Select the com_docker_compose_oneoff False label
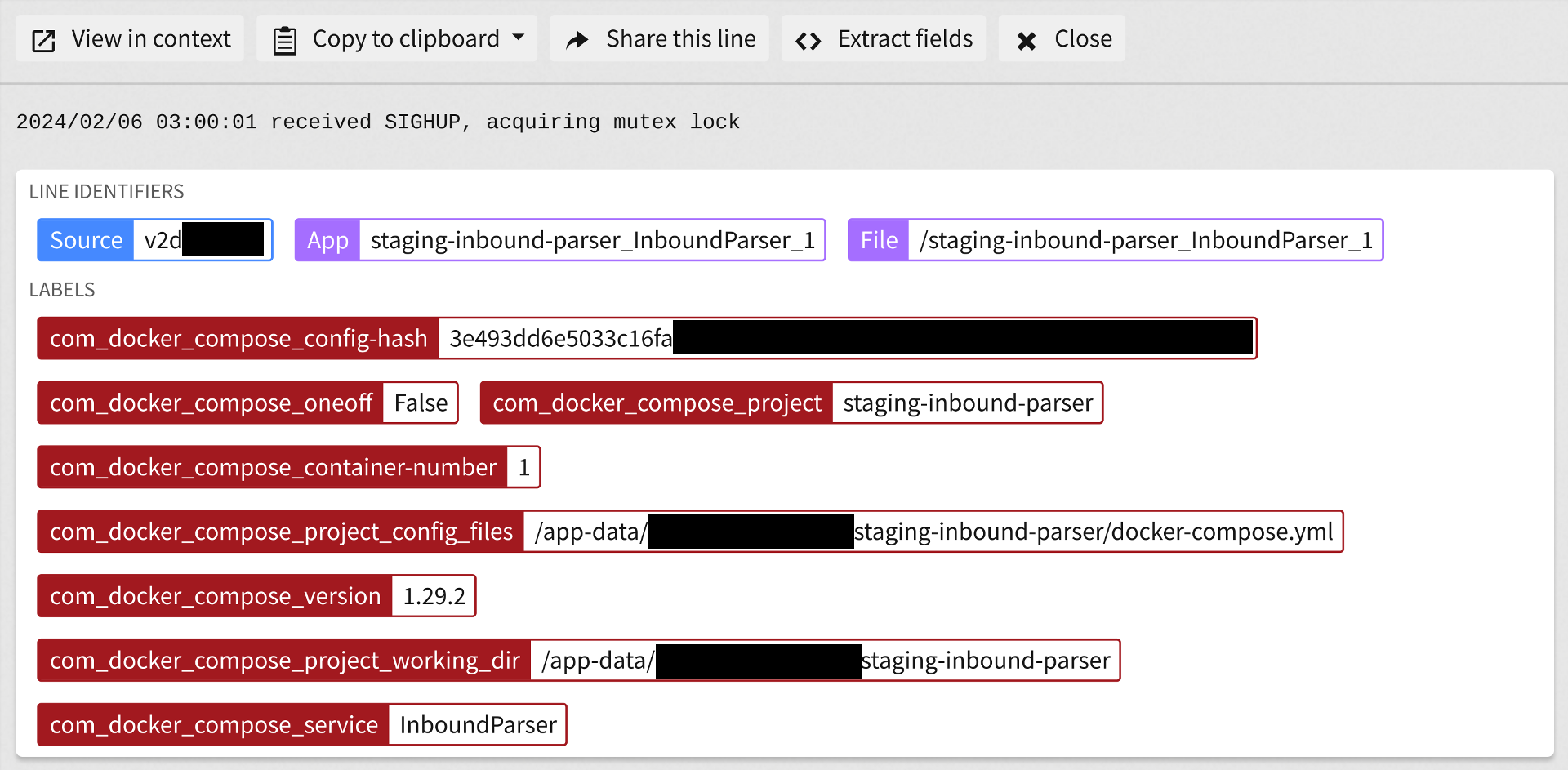This screenshot has width=1568, height=770. pyautogui.click(x=247, y=403)
